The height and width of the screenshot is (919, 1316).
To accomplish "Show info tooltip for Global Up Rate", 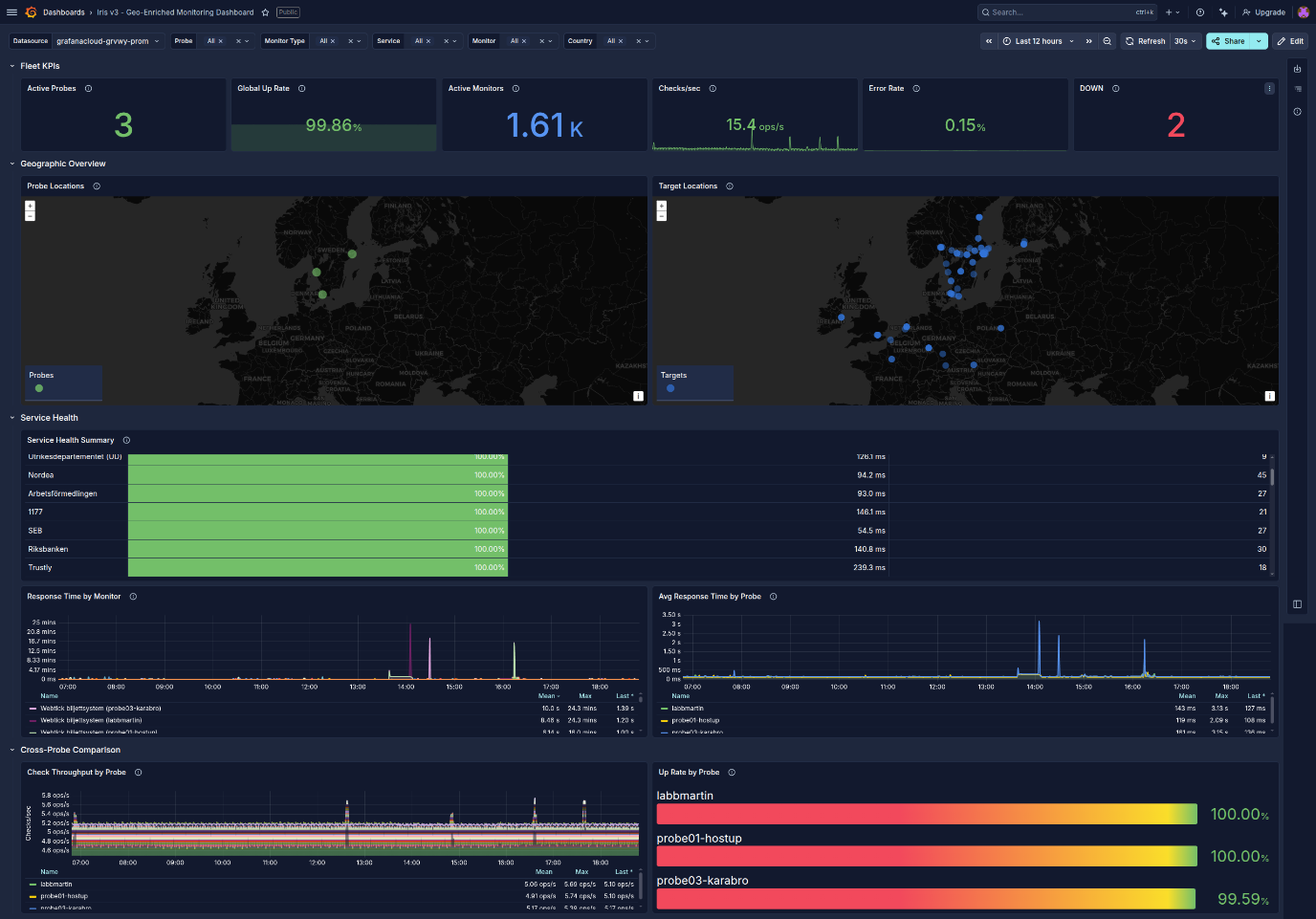I will click(302, 88).
